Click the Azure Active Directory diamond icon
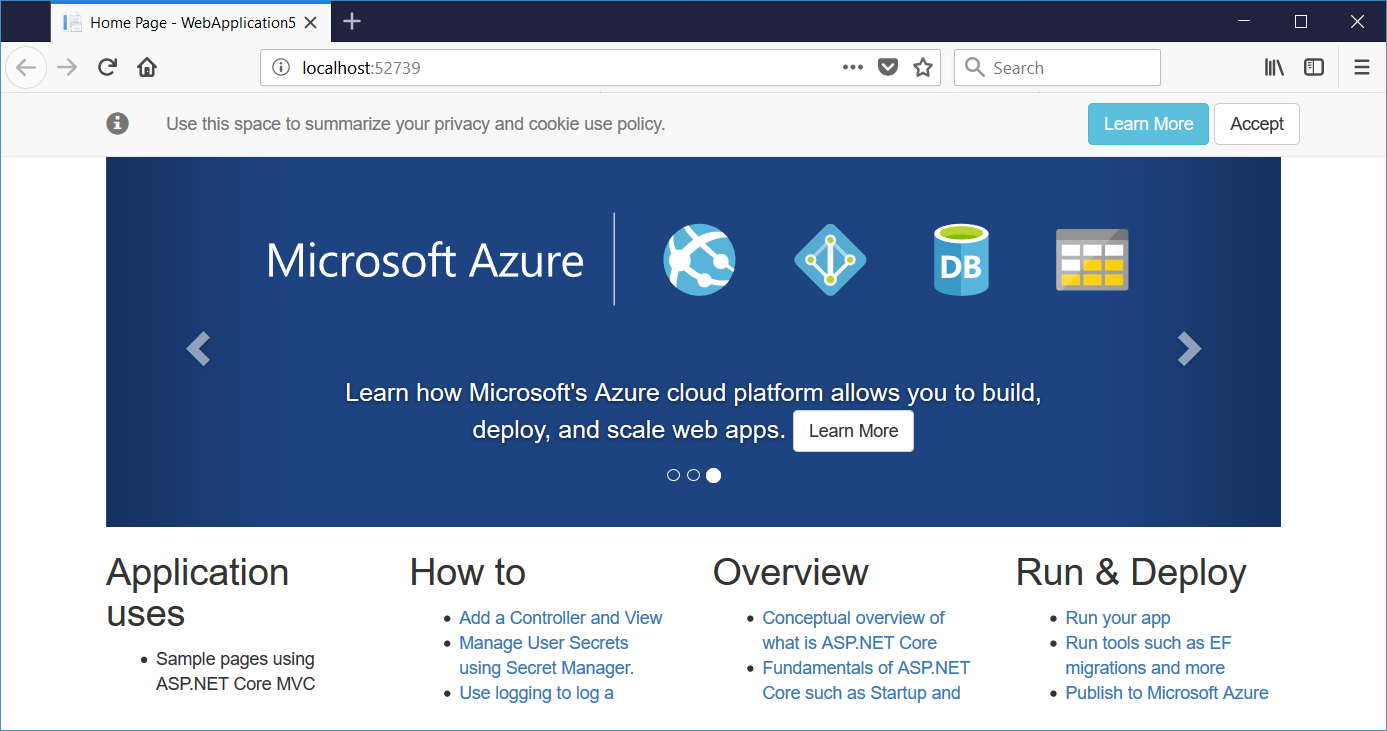 (830, 259)
